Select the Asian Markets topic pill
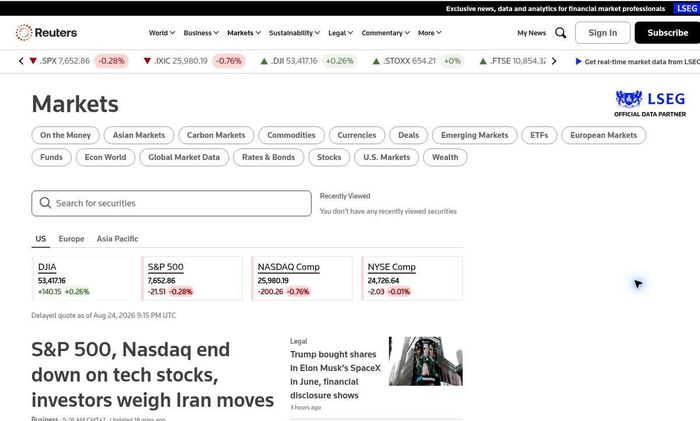The image size is (700, 421). (138, 135)
